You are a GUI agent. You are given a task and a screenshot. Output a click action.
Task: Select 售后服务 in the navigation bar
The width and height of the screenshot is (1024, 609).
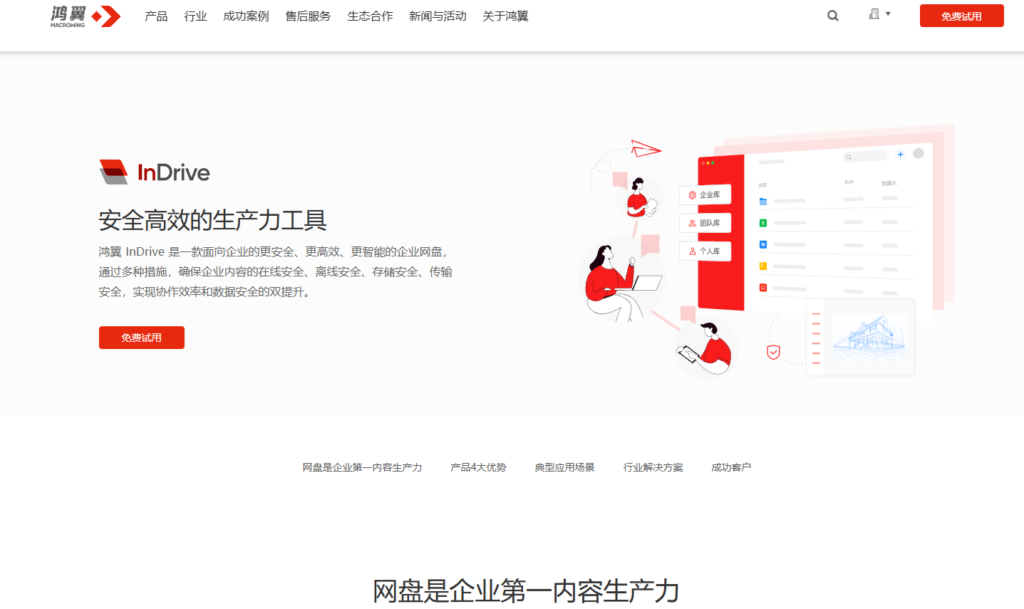coord(308,16)
